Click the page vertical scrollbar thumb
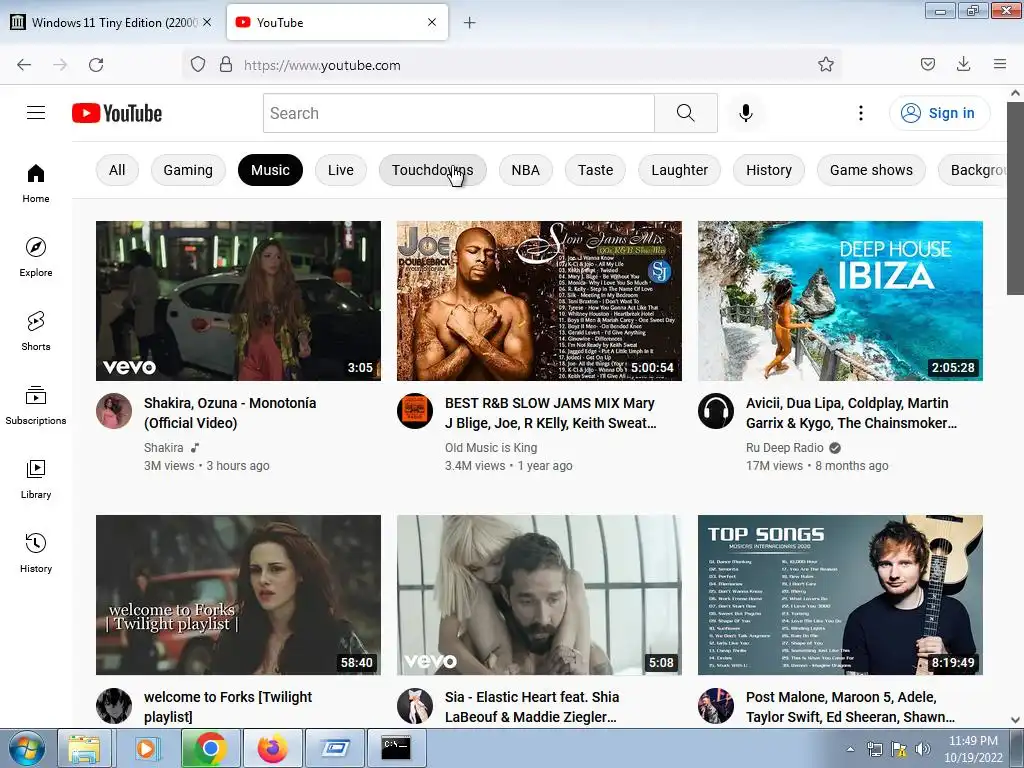Viewport: 1024px width, 768px height. point(1015,198)
